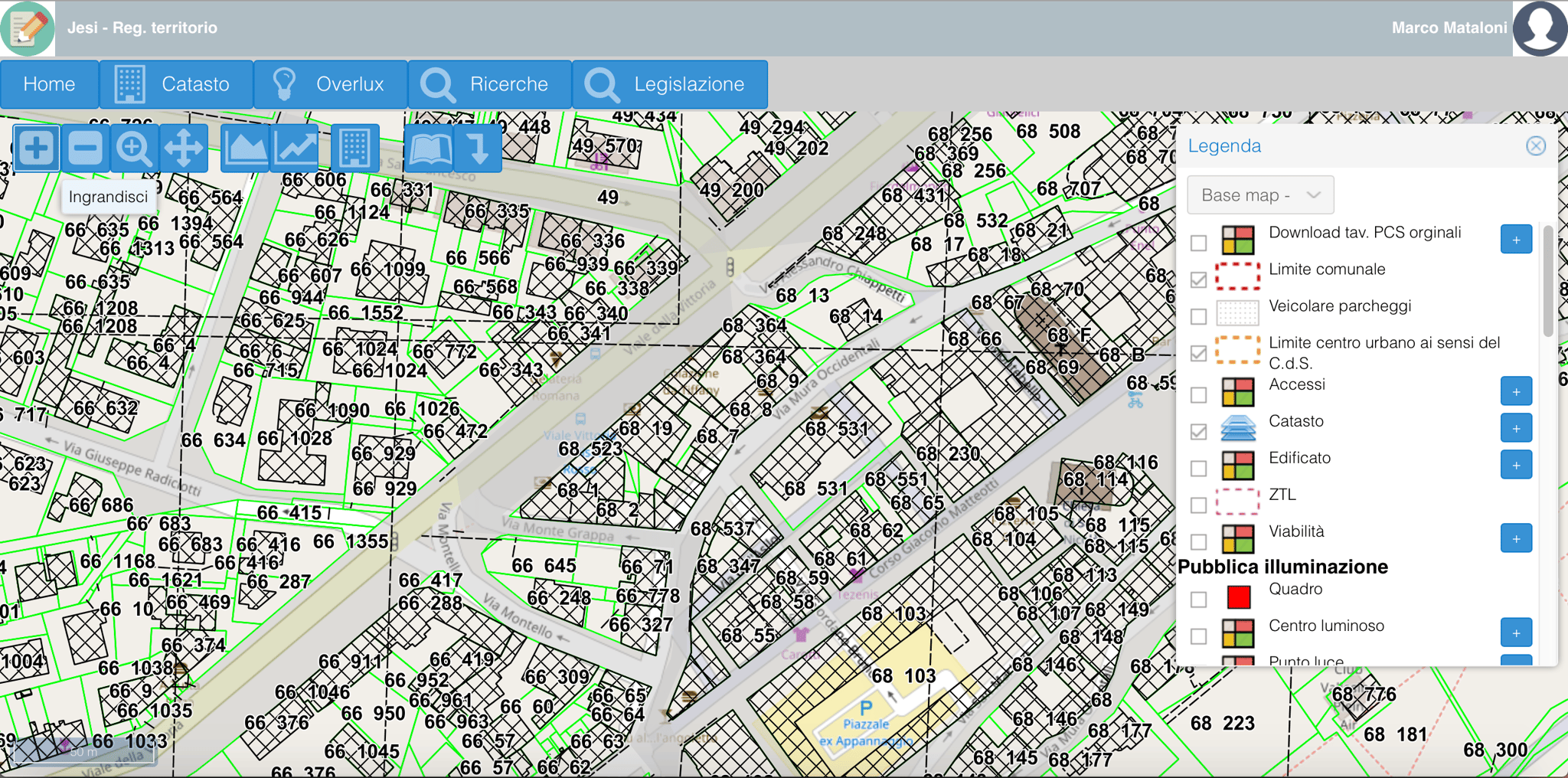
Task: Click the building icon in map toolbar
Action: (354, 148)
